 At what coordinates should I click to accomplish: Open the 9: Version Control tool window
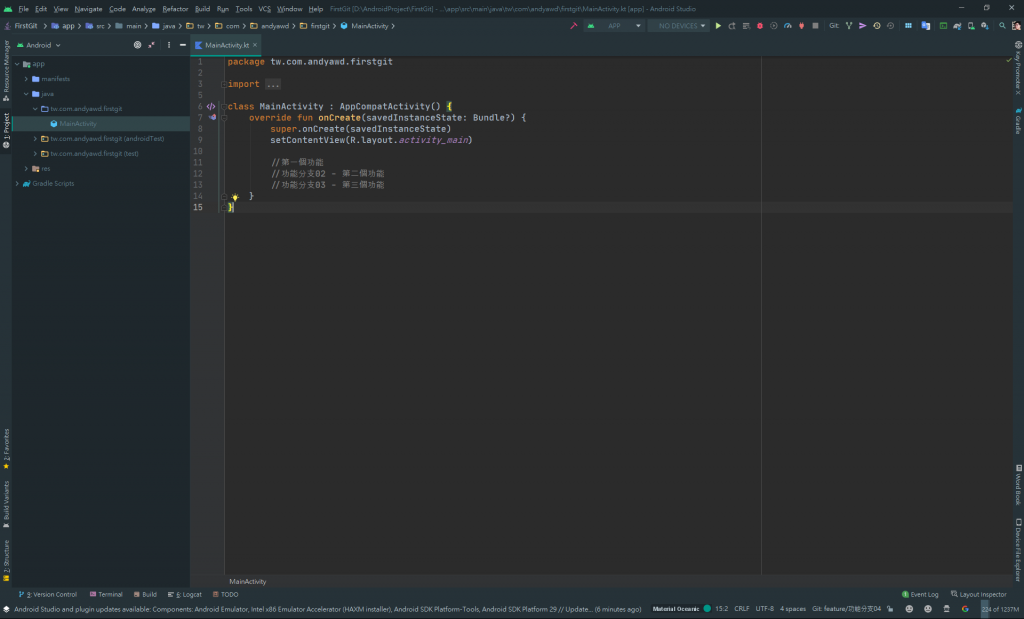(48, 594)
